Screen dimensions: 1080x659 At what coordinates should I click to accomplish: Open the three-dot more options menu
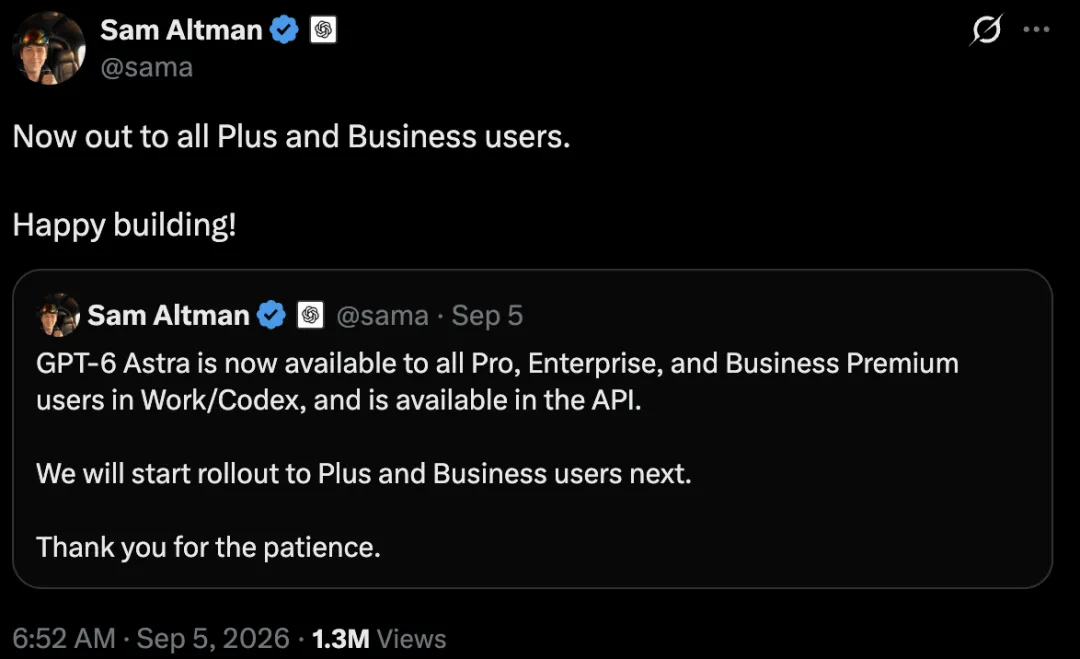pos(1036,29)
